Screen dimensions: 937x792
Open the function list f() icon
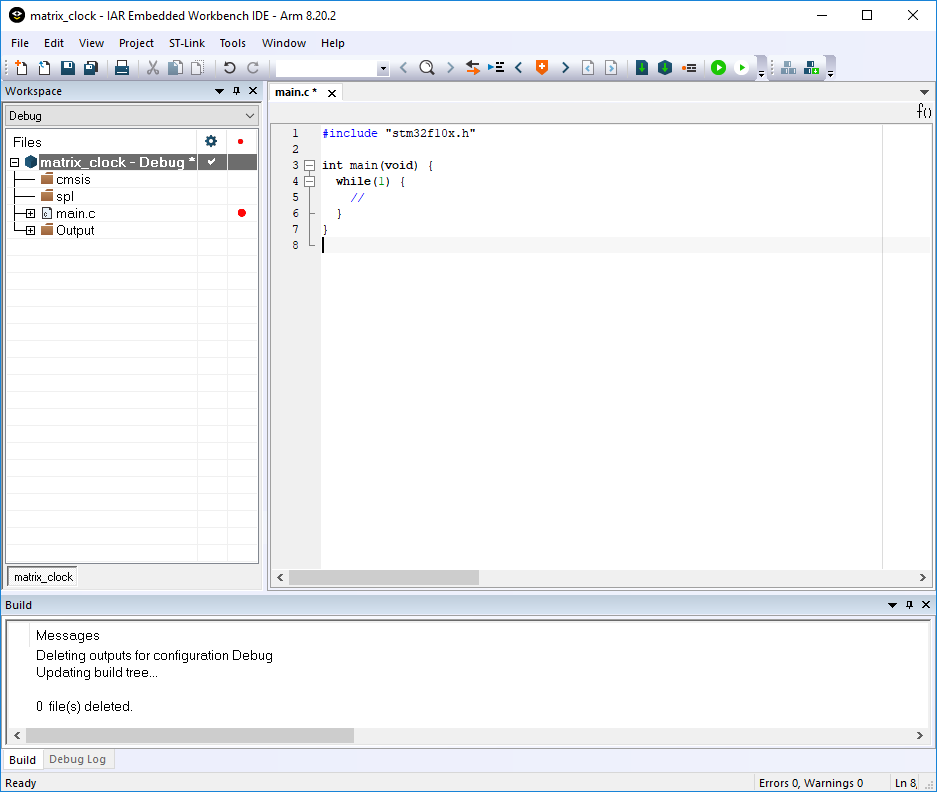924,111
